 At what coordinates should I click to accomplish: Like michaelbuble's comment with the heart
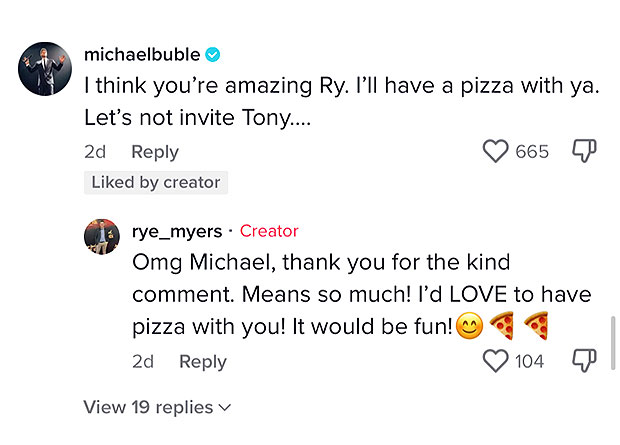click(x=497, y=151)
